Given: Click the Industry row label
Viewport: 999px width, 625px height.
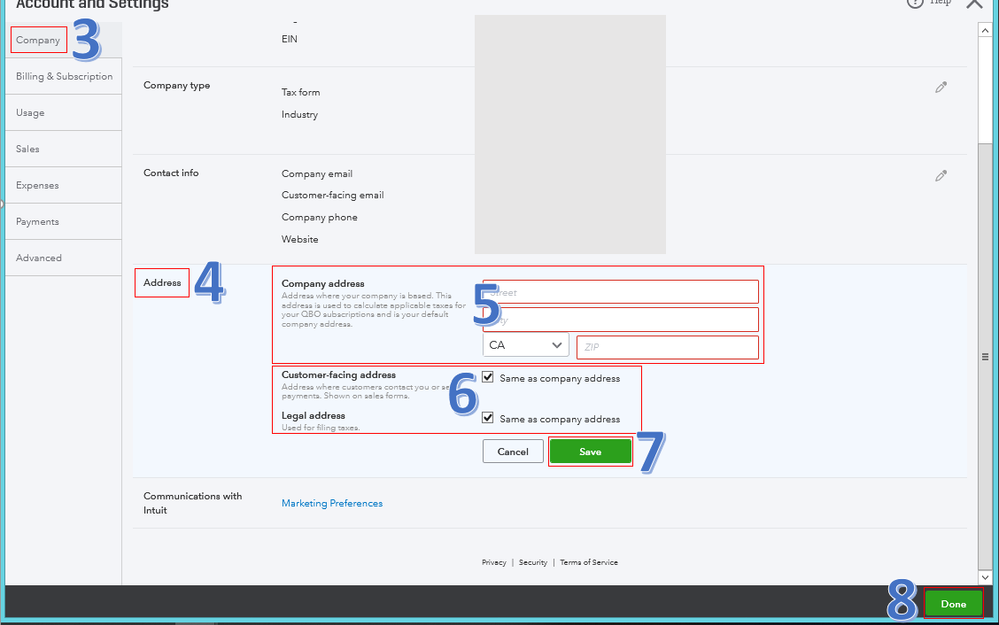Looking at the screenshot, I should (x=299, y=115).
